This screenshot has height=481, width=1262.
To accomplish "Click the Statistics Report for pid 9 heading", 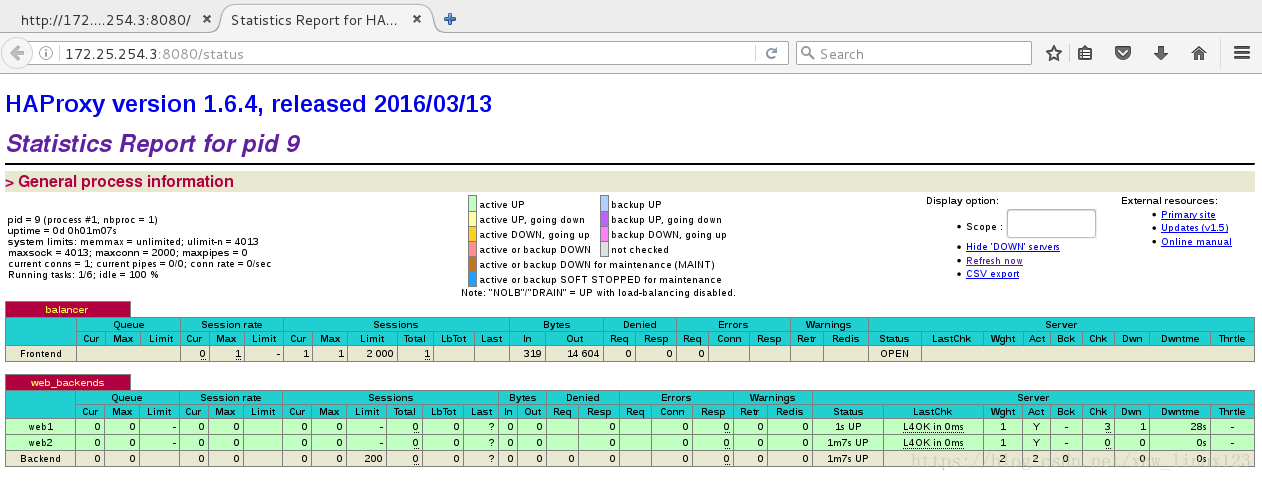I will [x=153, y=144].
